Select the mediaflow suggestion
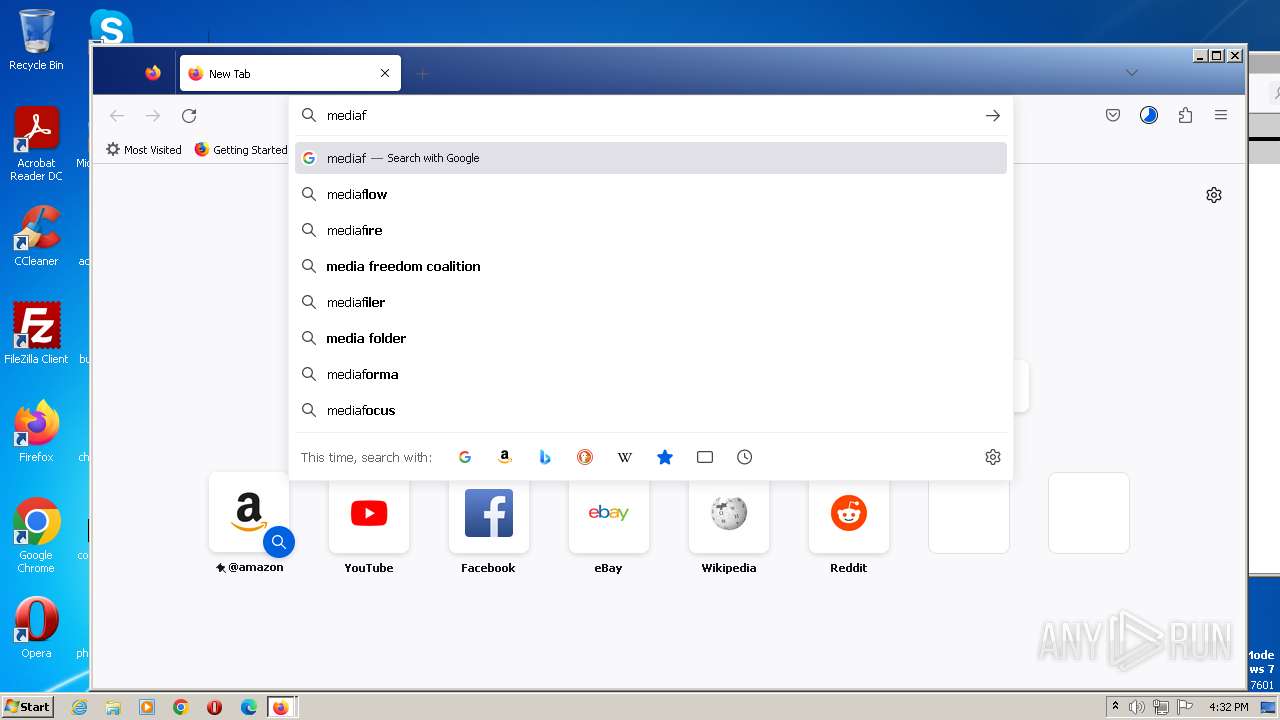Image resolution: width=1280 pixels, height=720 pixels. (651, 194)
